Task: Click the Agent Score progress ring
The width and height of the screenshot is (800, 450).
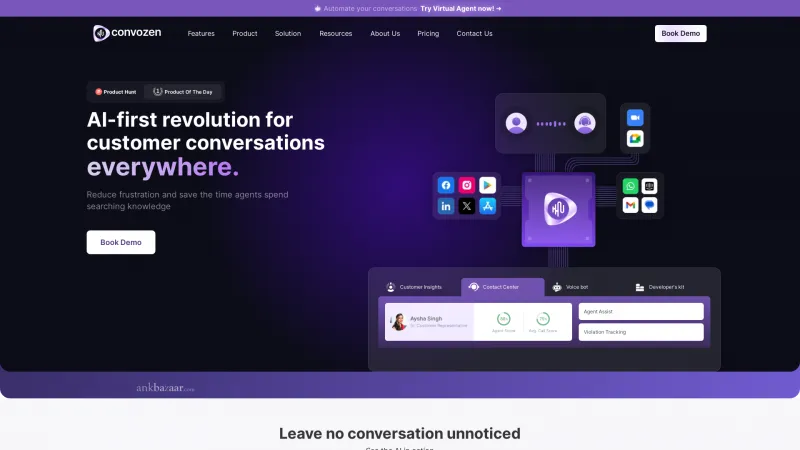Action: tap(504, 319)
